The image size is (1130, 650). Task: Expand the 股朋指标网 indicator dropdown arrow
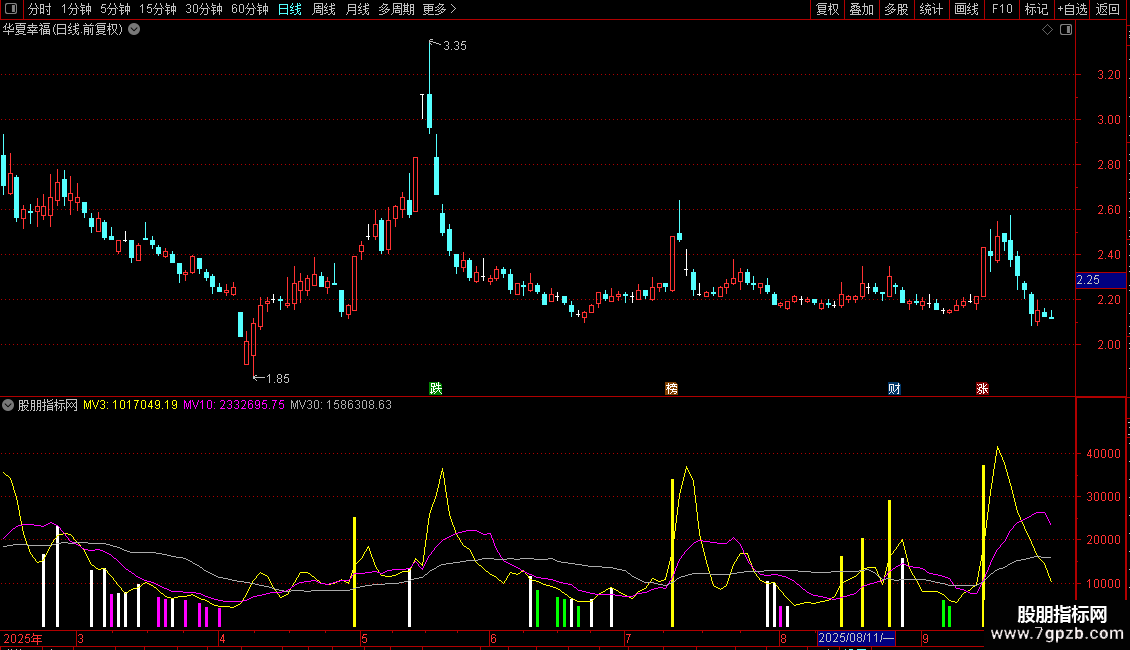(x=8, y=405)
